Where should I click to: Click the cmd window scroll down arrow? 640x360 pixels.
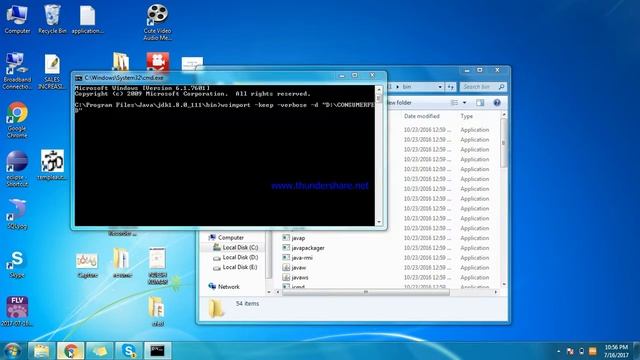pos(379,222)
